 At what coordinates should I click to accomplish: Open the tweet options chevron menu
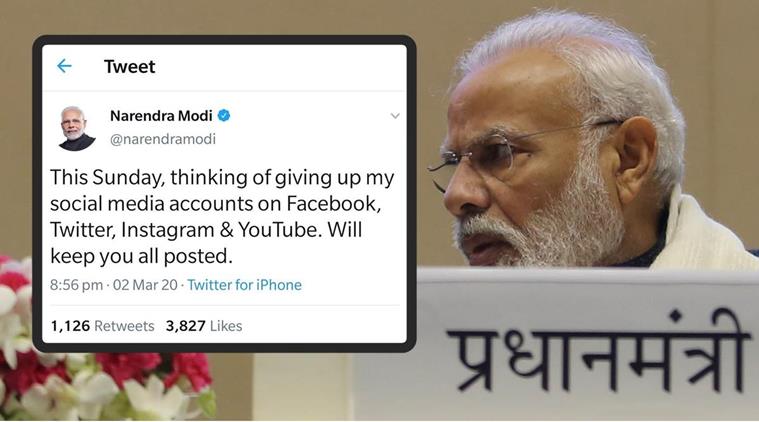[x=395, y=116]
